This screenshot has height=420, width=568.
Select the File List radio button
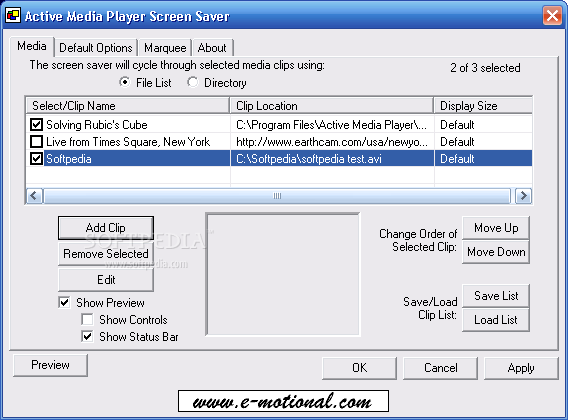[124, 83]
